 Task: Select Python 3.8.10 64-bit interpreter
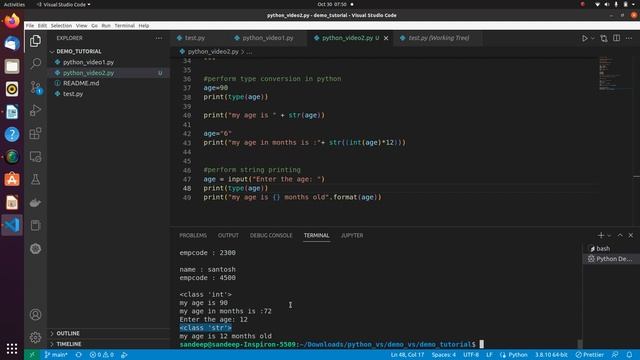(551, 355)
